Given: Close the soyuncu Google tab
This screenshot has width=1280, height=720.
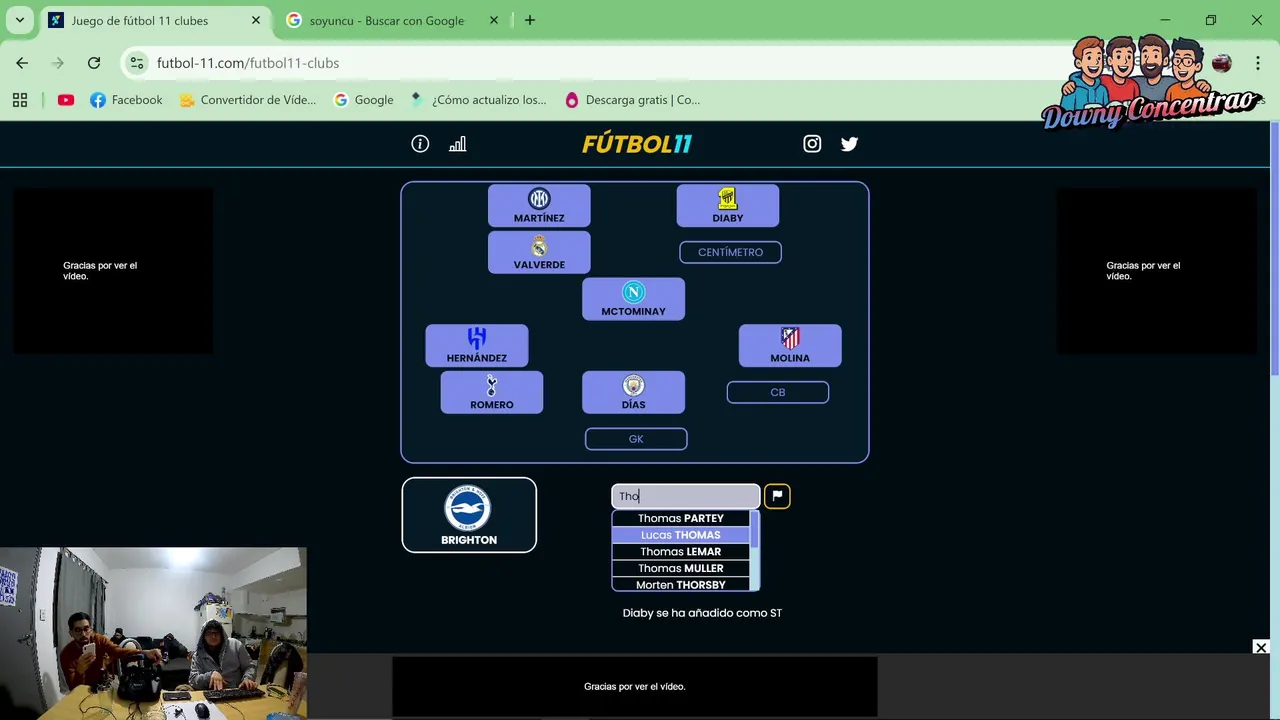Looking at the screenshot, I should click(x=493, y=20).
